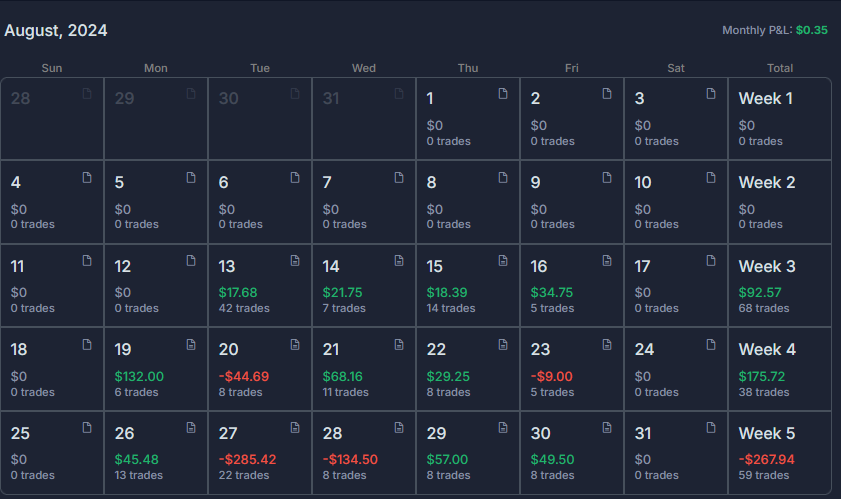Screen dimensions: 841x499
Task: Select the August 27 loss -$285.42
Action: tap(247, 460)
